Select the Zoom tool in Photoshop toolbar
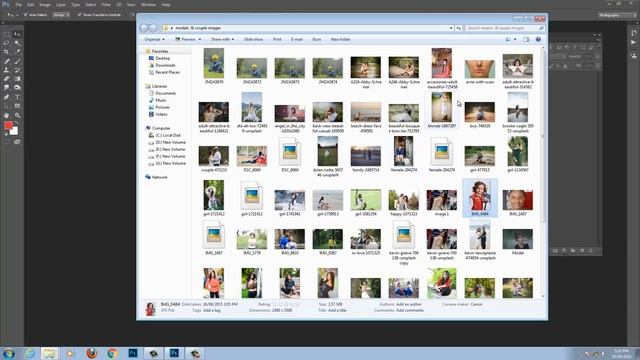640x360 pixels. coord(17,116)
